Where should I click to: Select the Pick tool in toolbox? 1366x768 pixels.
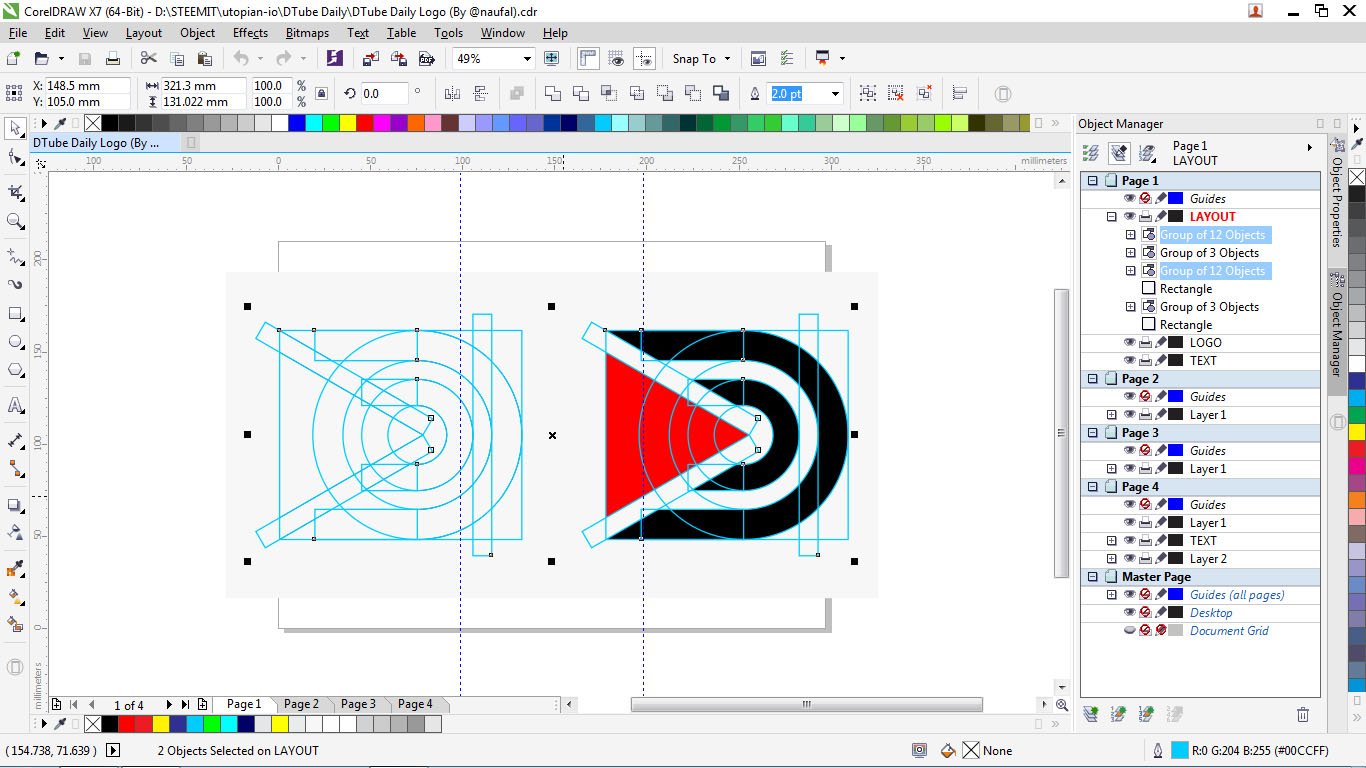(x=15, y=129)
